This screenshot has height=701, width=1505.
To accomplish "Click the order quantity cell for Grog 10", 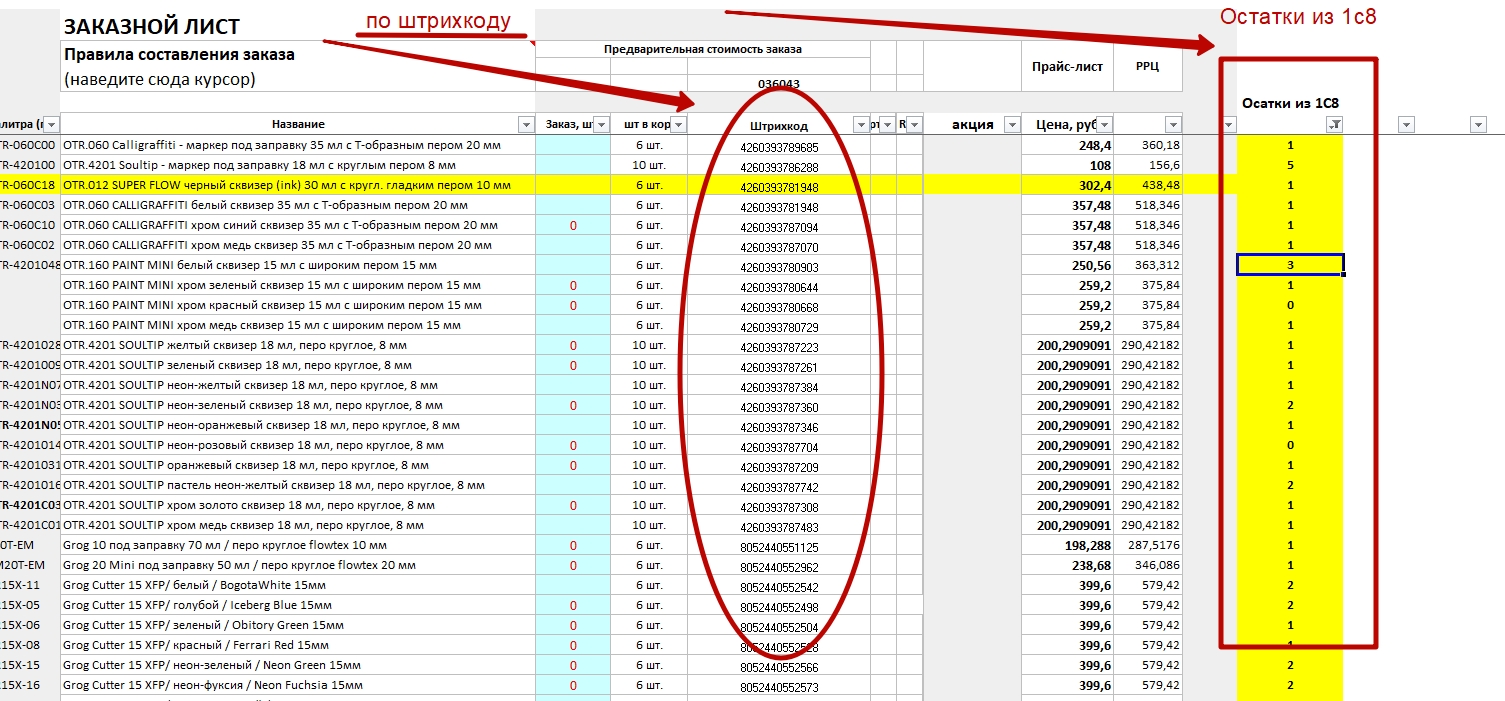I will click(x=572, y=545).
